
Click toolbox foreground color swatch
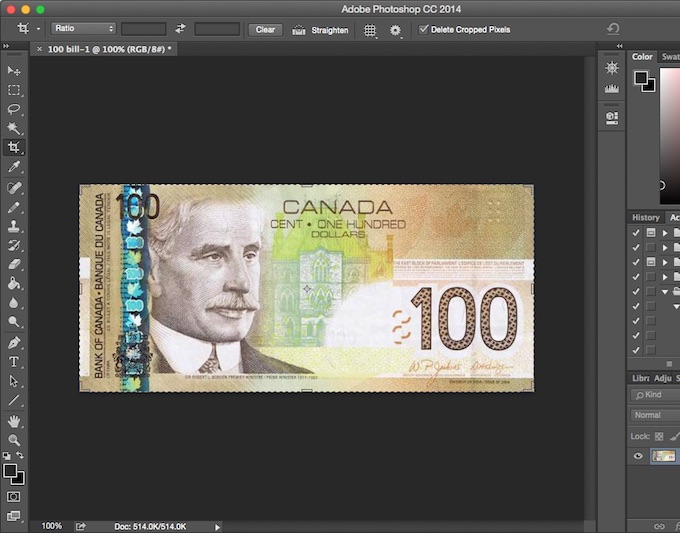coord(10,470)
